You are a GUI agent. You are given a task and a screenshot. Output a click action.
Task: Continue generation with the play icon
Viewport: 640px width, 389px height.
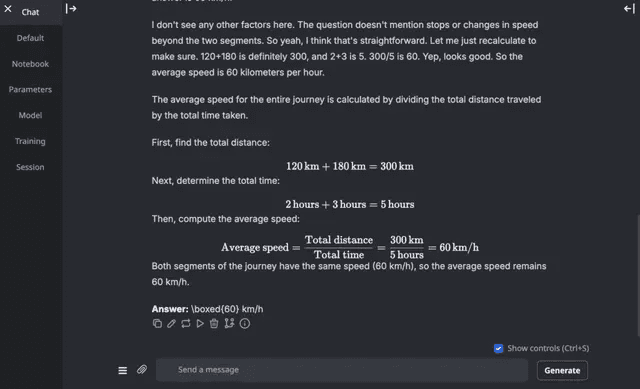pyautogui.click(x=200, y=324)
